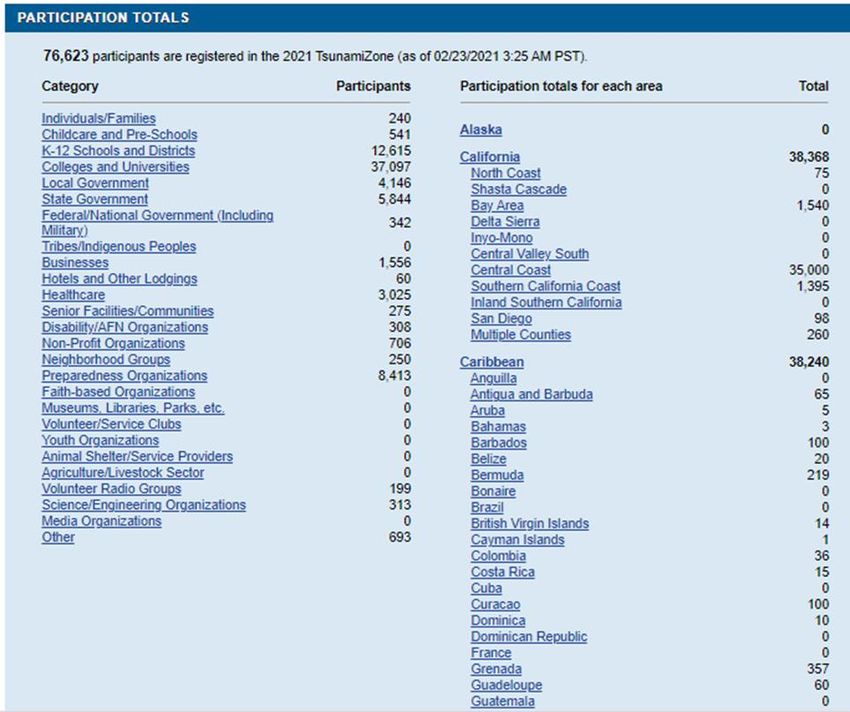Open Tribes/Indigenous Peoples link

click(x=118, y=246)
